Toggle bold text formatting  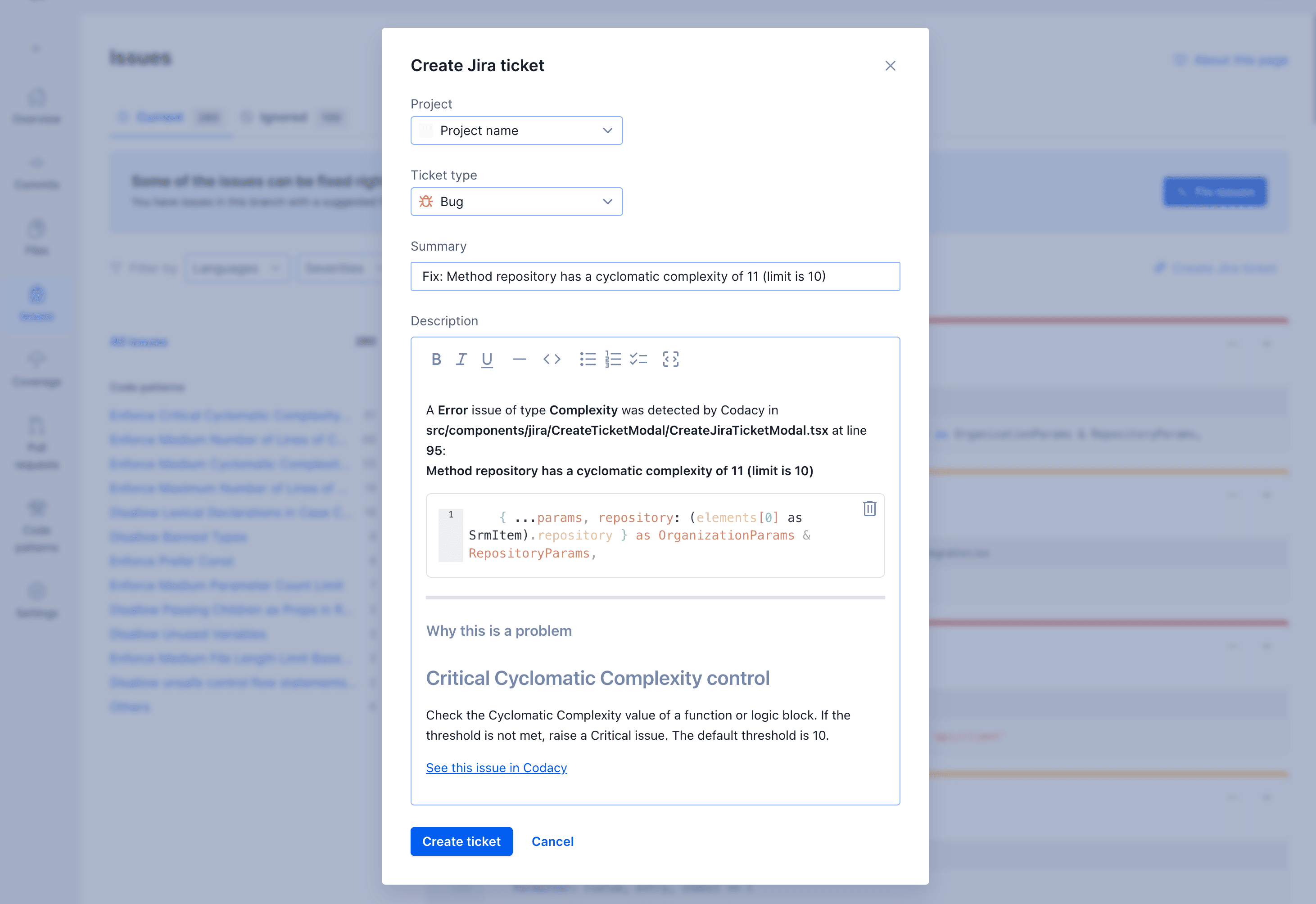(436, 359)
